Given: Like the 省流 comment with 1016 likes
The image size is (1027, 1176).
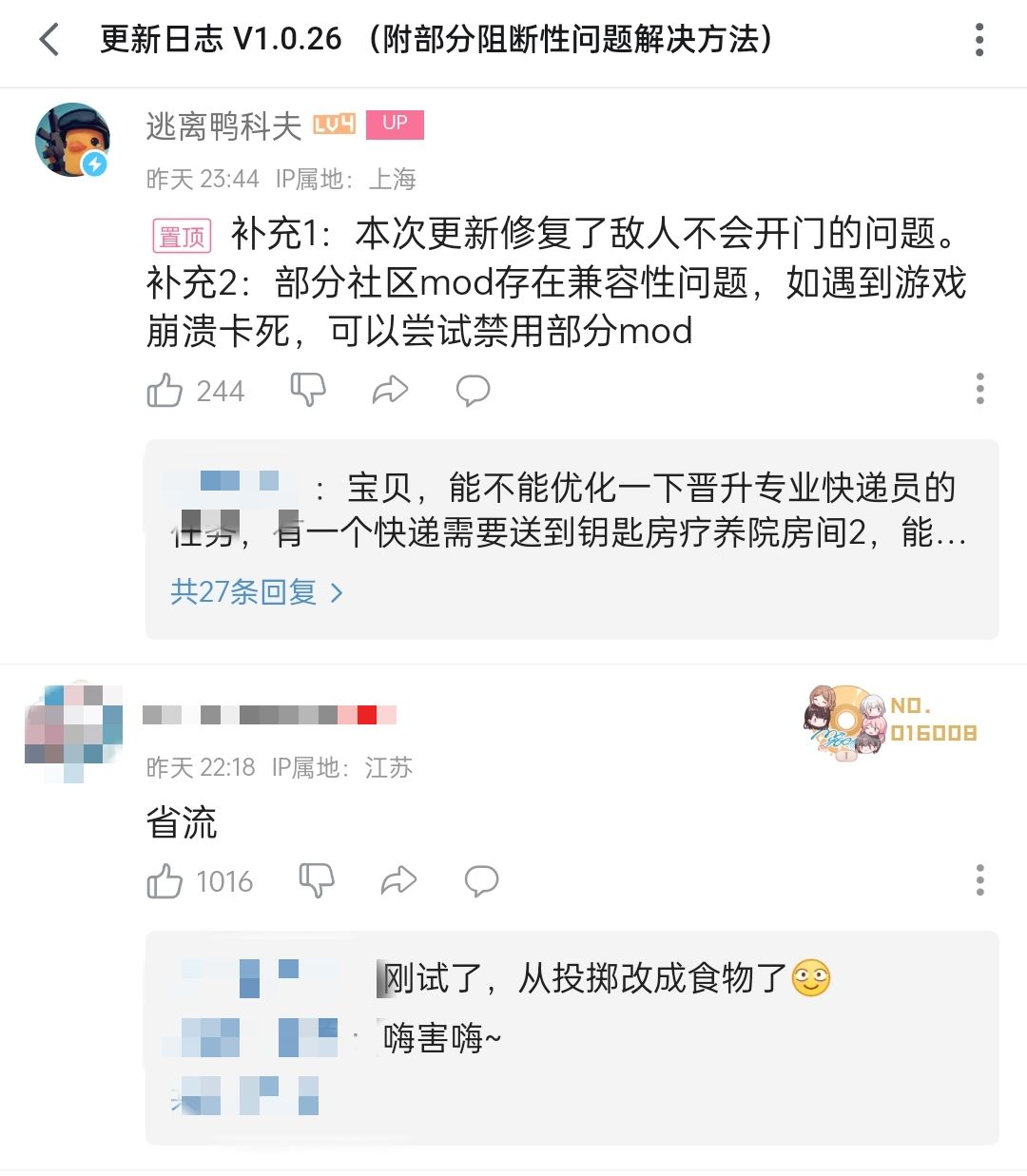Looking at the screenshot, I should [x=165, y=881].
